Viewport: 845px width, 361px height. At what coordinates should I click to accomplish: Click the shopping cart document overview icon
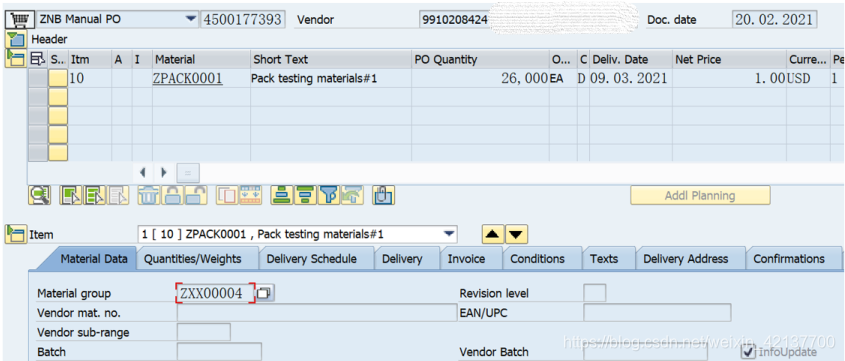coord(19,19)
